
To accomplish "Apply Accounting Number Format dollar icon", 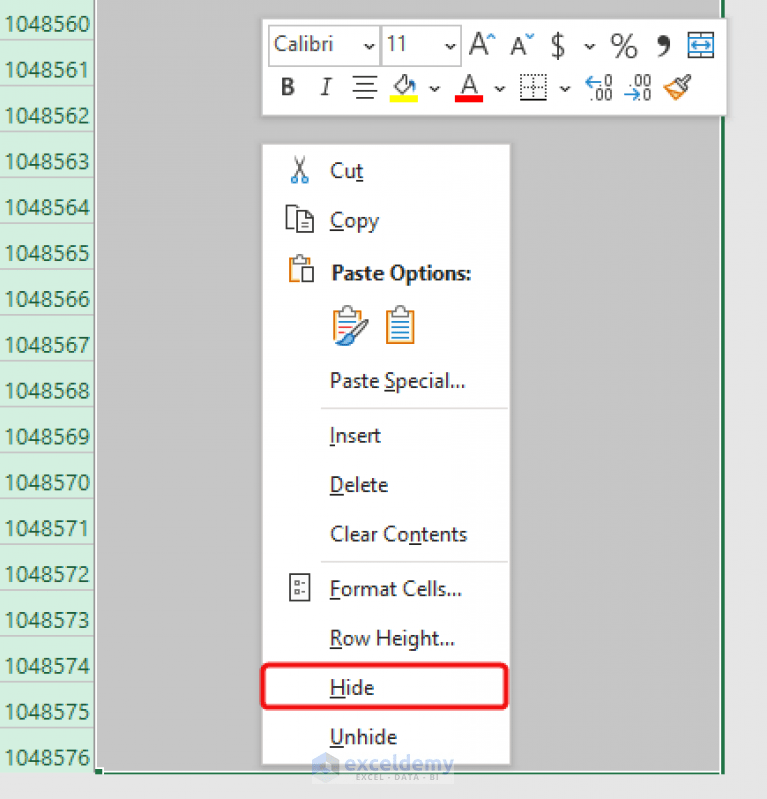I will [558, 45].
